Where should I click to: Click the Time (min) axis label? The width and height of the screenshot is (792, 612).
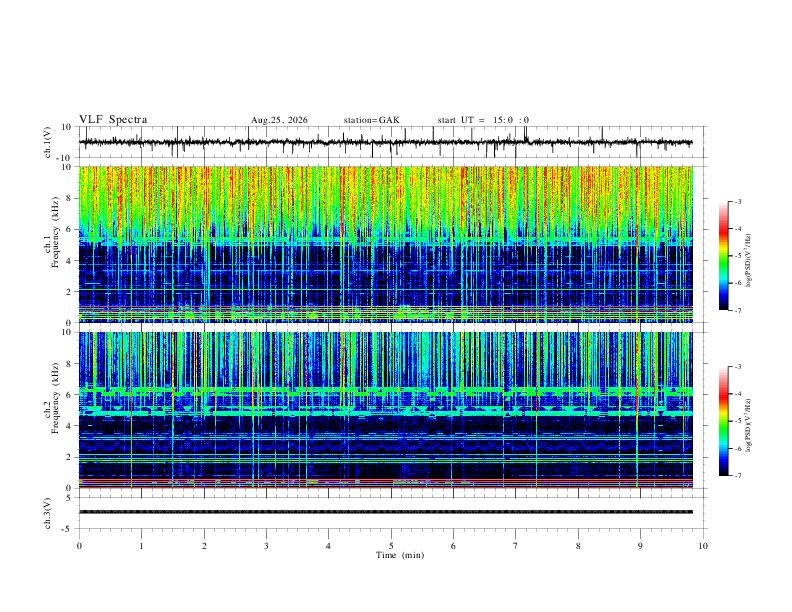click(400, 555)
